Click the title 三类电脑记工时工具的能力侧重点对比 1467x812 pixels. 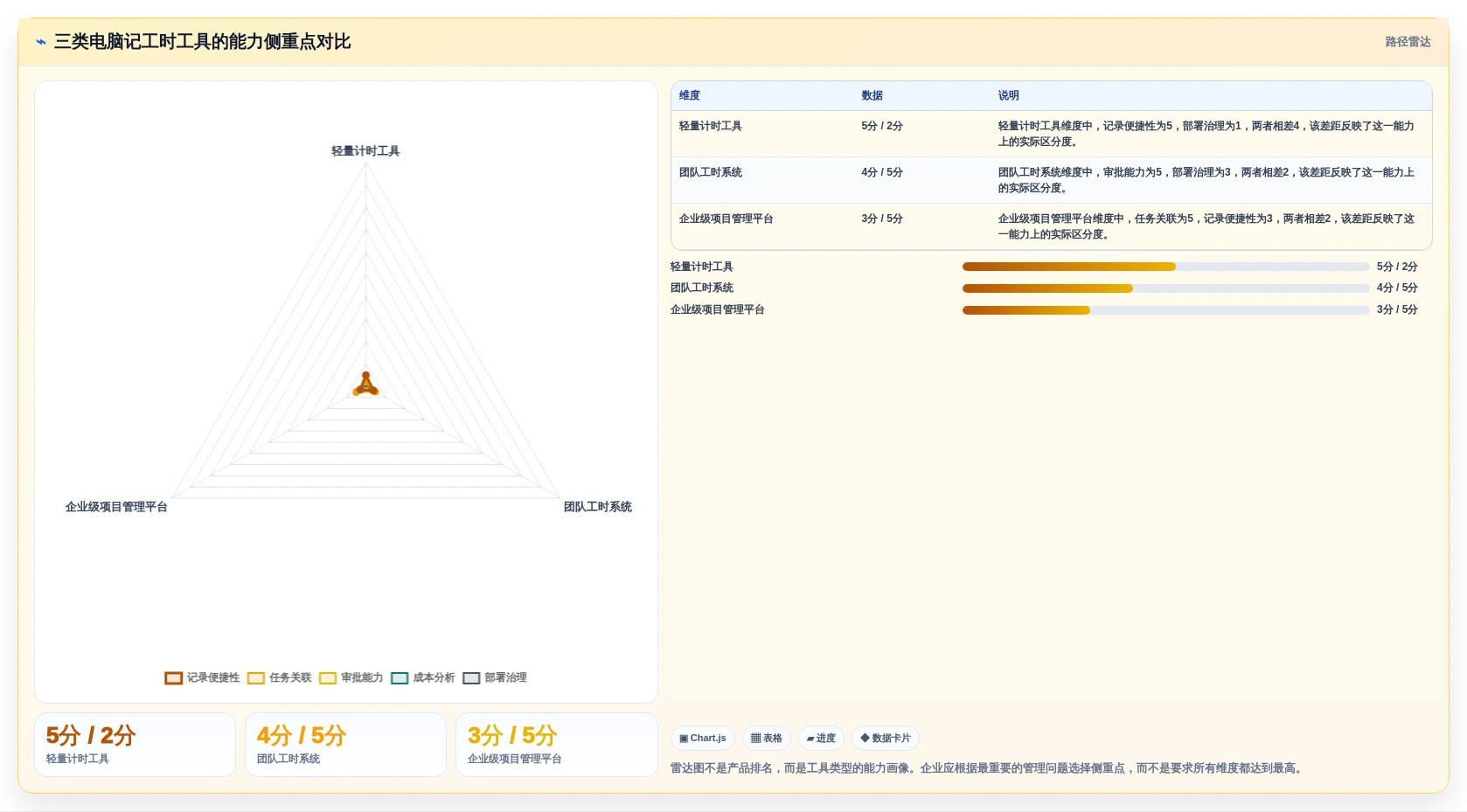(x=202, y=42)
